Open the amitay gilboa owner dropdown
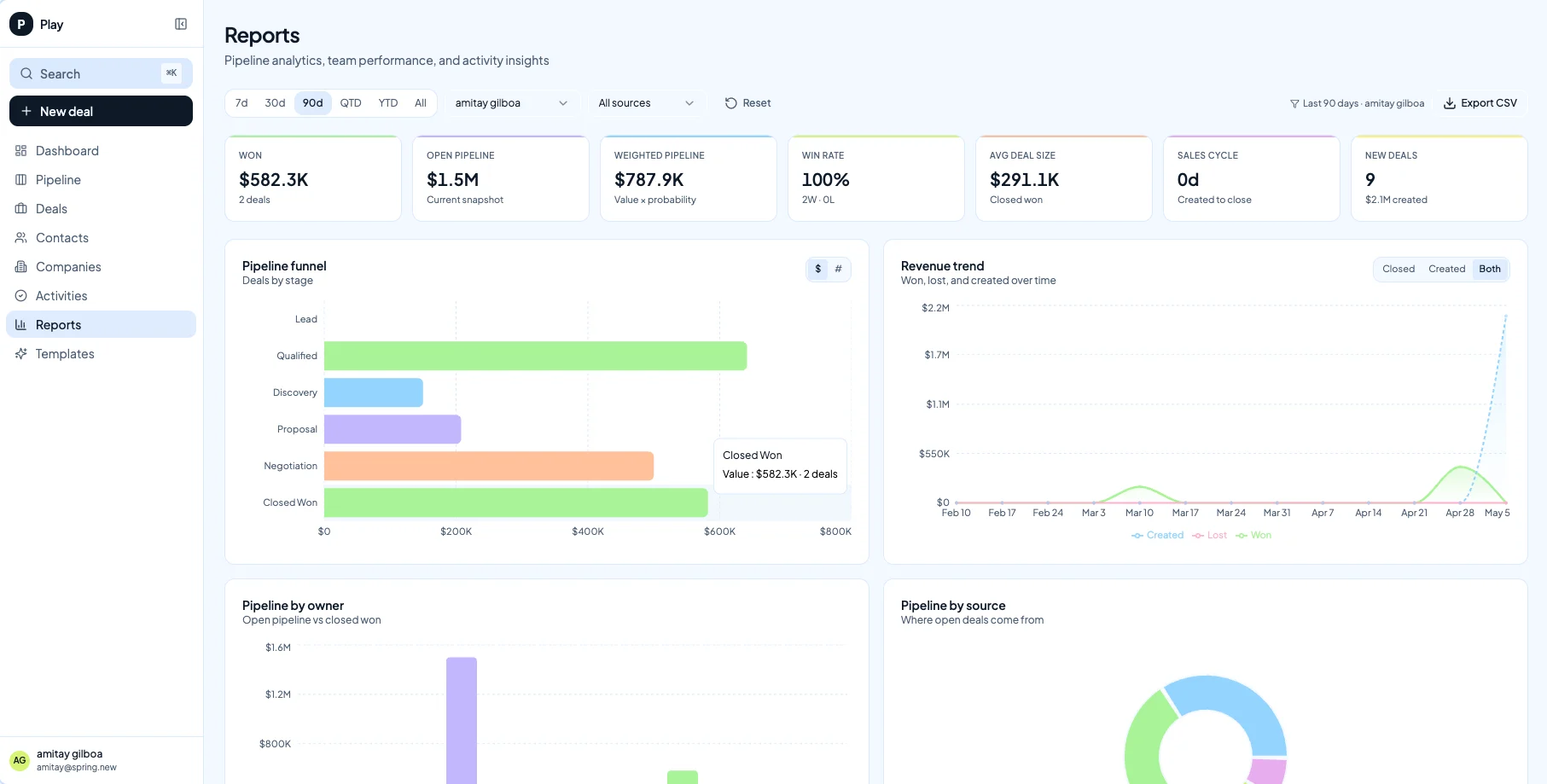The height and width of the screenshot is (784, 1547). coord(511,103)
